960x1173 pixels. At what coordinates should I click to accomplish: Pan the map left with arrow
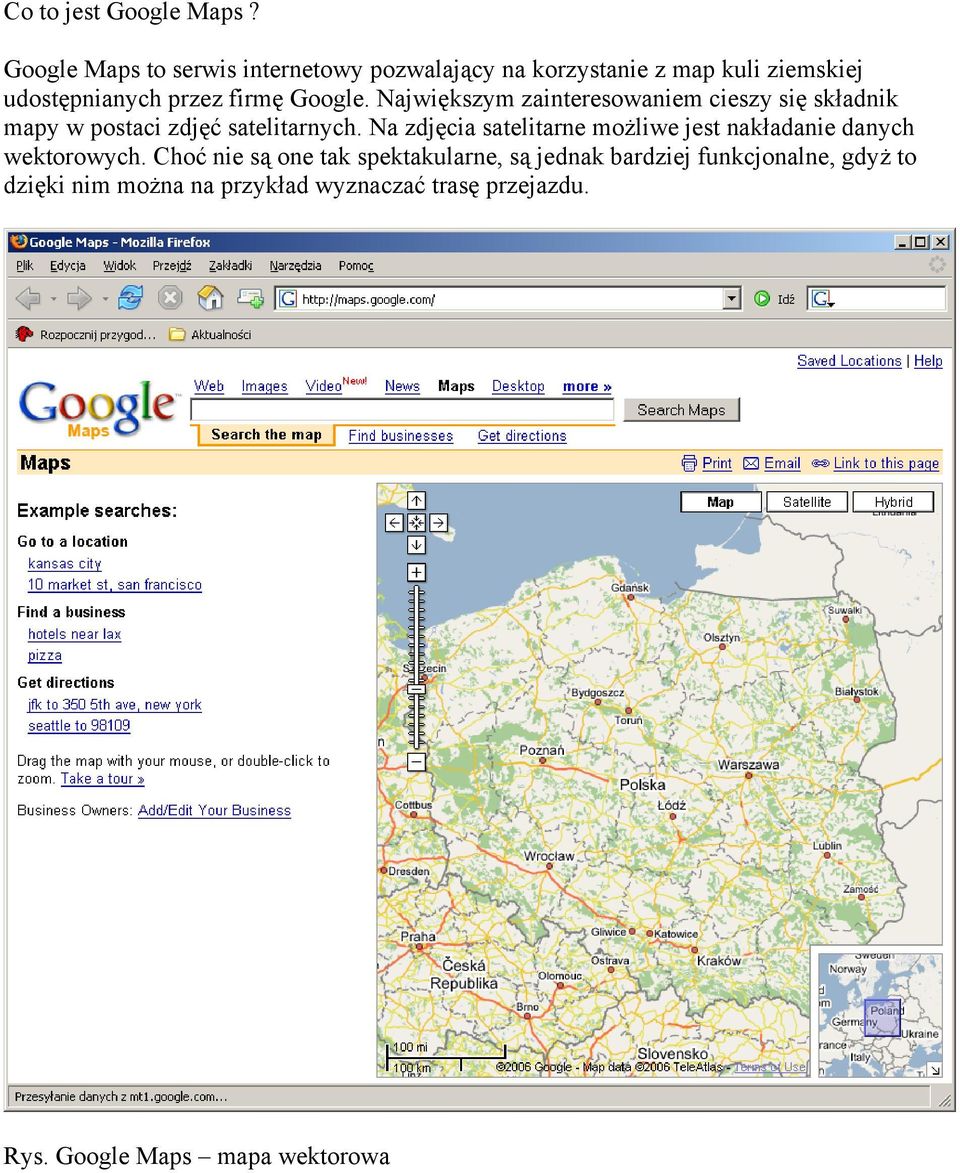click(x=394, y=523)
